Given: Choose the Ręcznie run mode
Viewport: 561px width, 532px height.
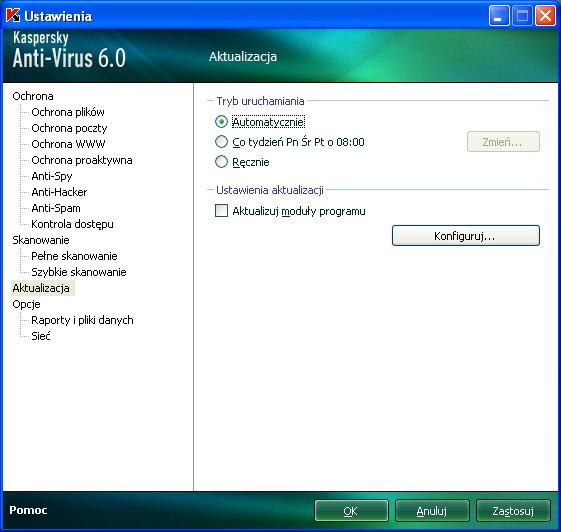Looking at the screenshot, I should coord(221,162).
